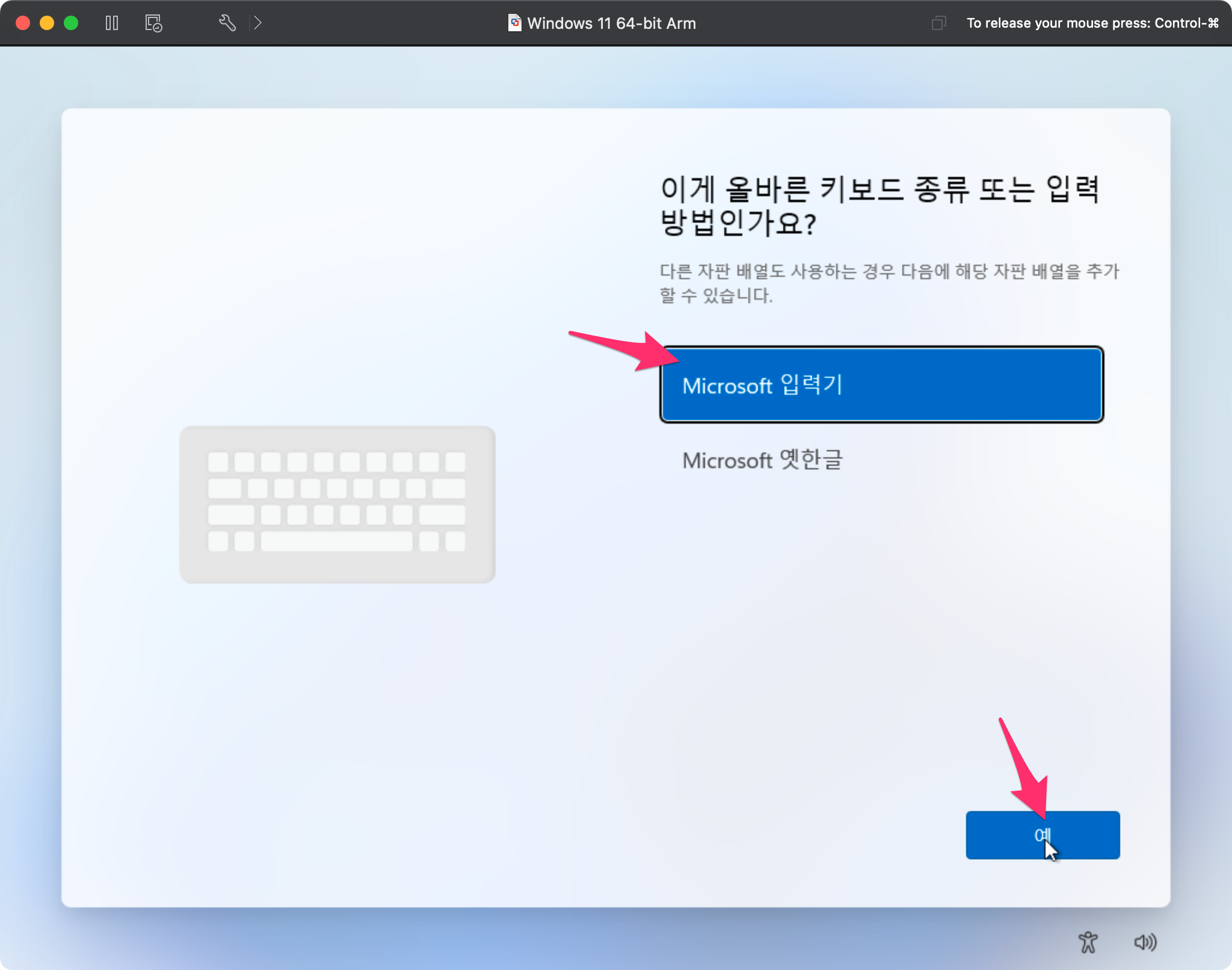Expand toolbar chevron next to wrench

pos(257,23)
